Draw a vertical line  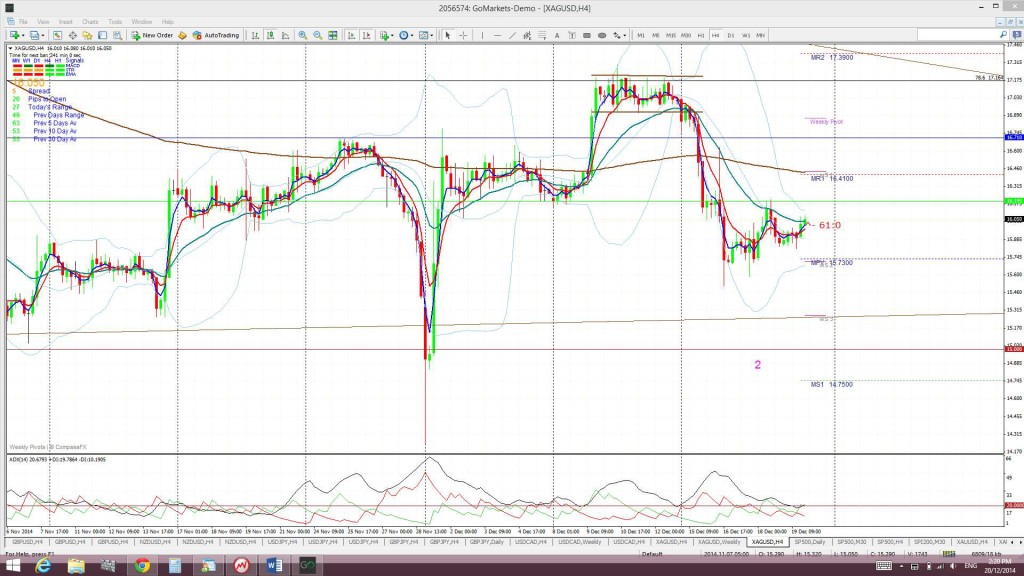[482, 35]
